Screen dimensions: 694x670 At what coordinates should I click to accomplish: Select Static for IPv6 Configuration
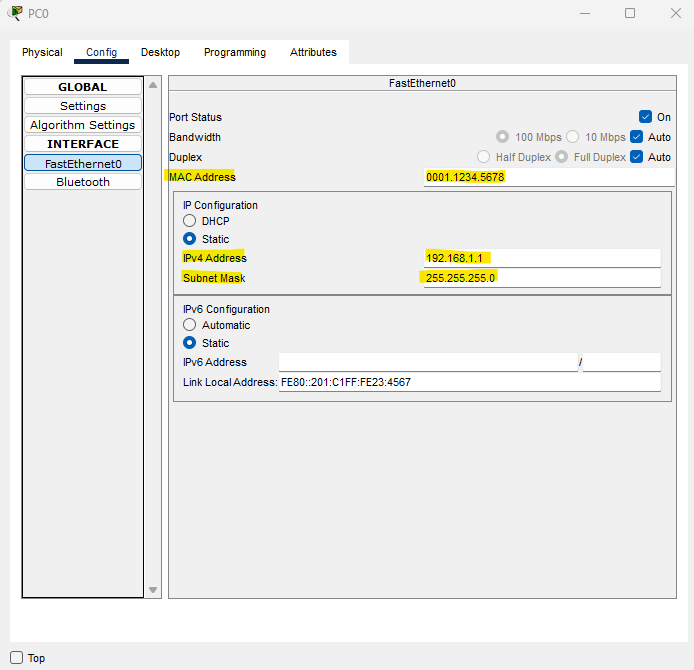tap(189, 343)
